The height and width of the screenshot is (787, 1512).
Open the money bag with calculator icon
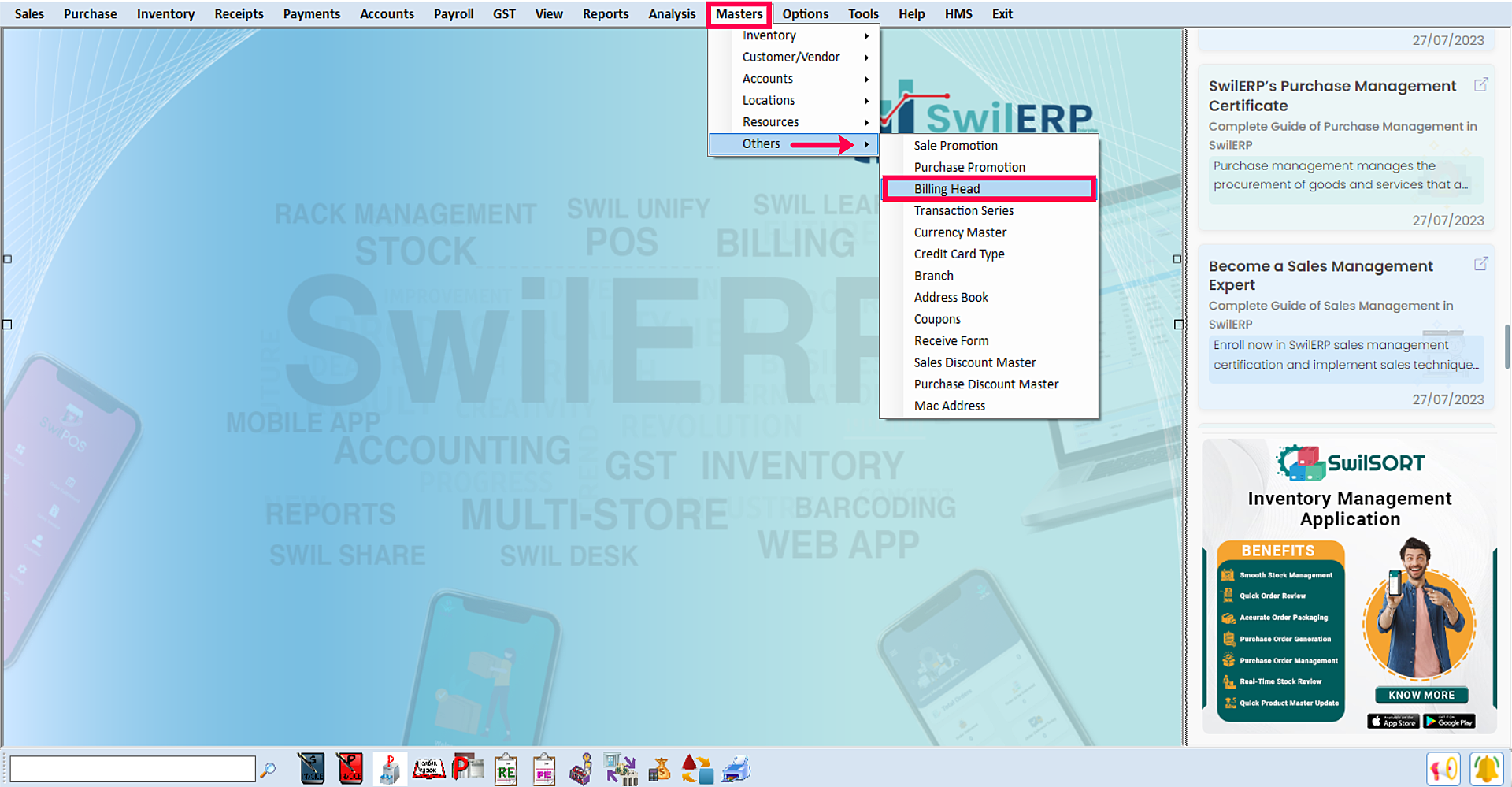[659, 769]
